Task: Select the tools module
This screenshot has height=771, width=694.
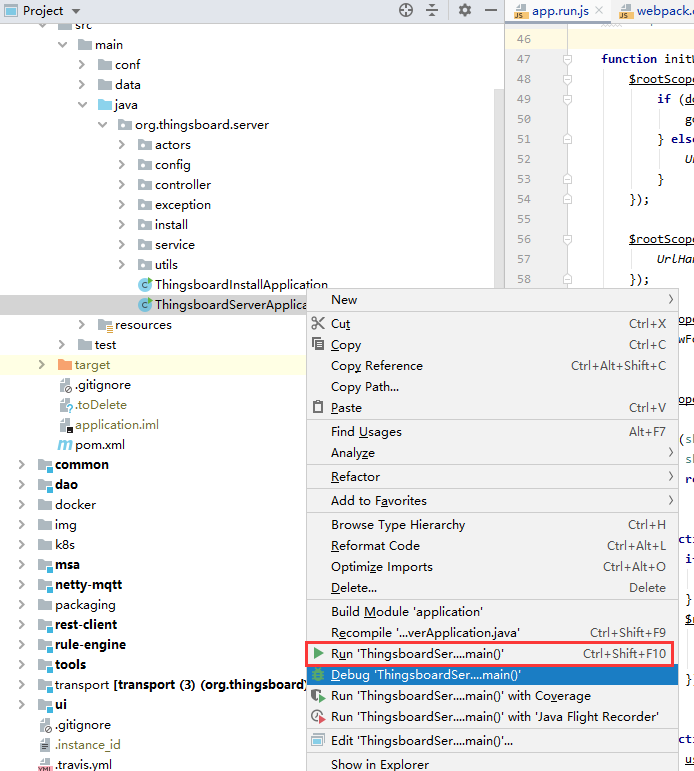Action: pyautogui.click(x=70, y=665)
